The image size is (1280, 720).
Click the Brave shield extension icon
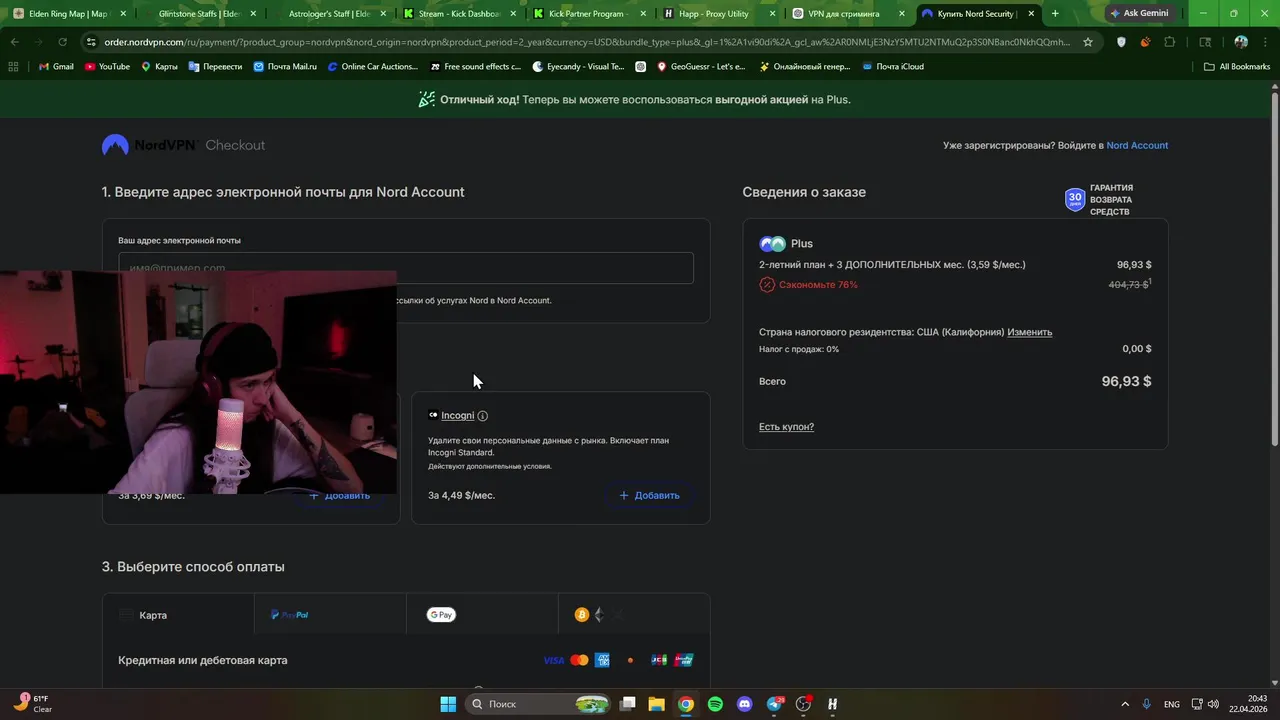[x=1121, y=42]
